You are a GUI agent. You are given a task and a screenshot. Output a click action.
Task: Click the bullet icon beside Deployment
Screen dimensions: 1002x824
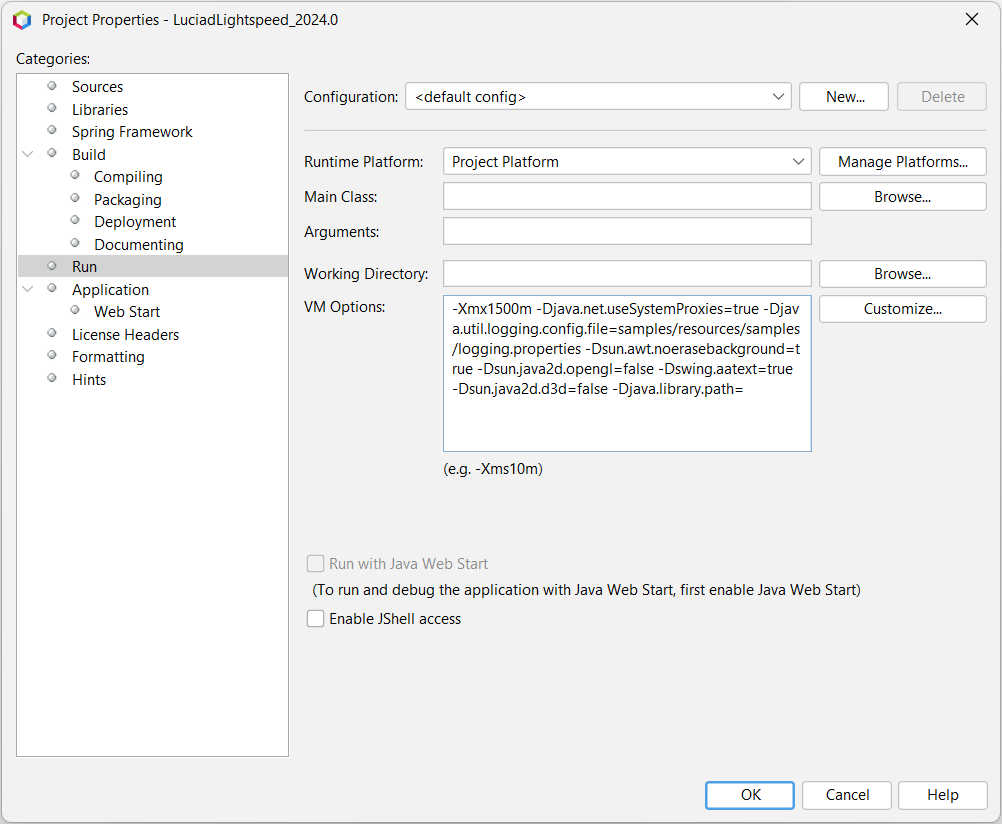pyautogui.click(x=75, y=221)
